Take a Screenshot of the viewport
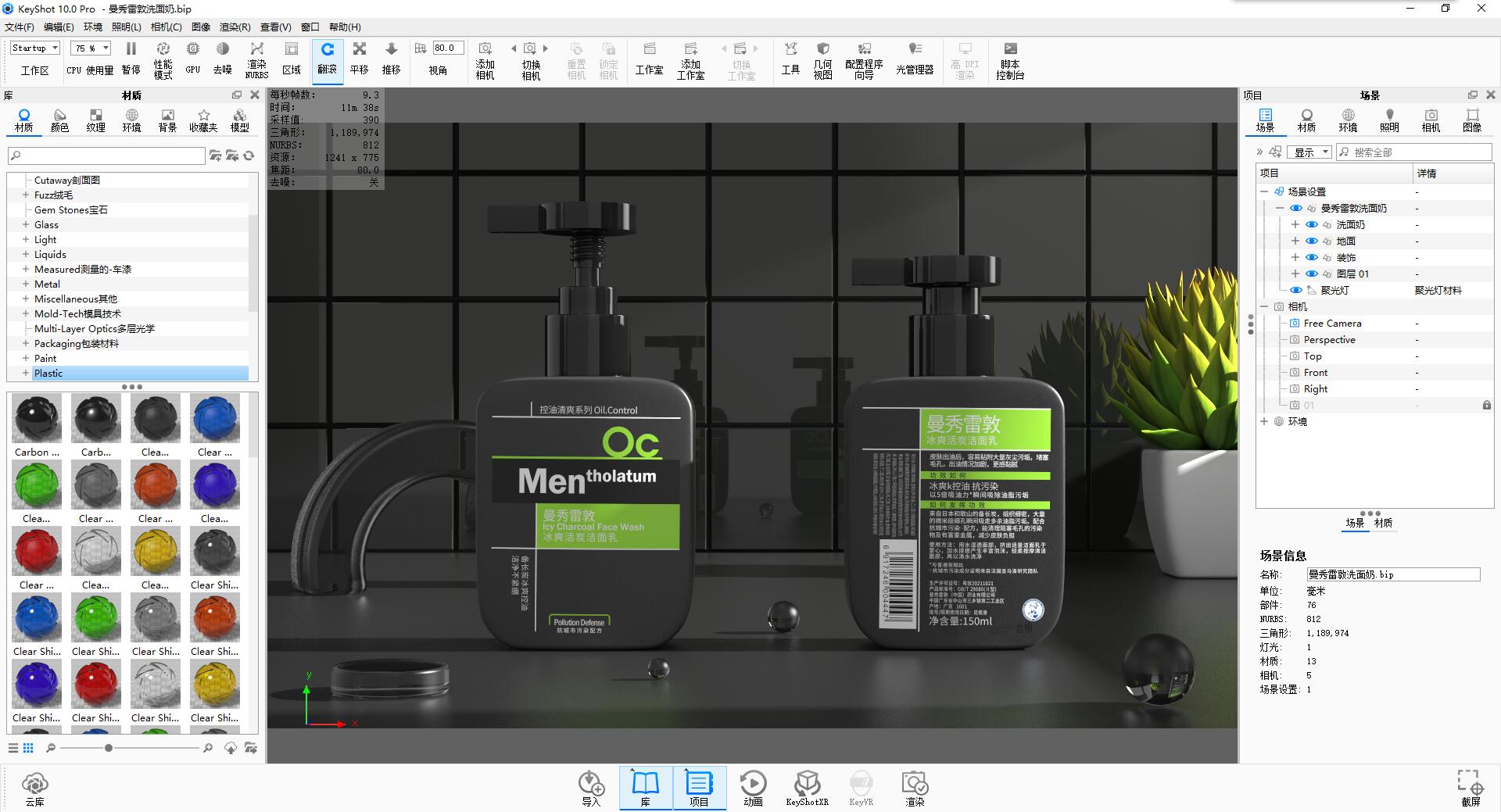This screenshot has width=1501, height=812. coord(1471,788)
